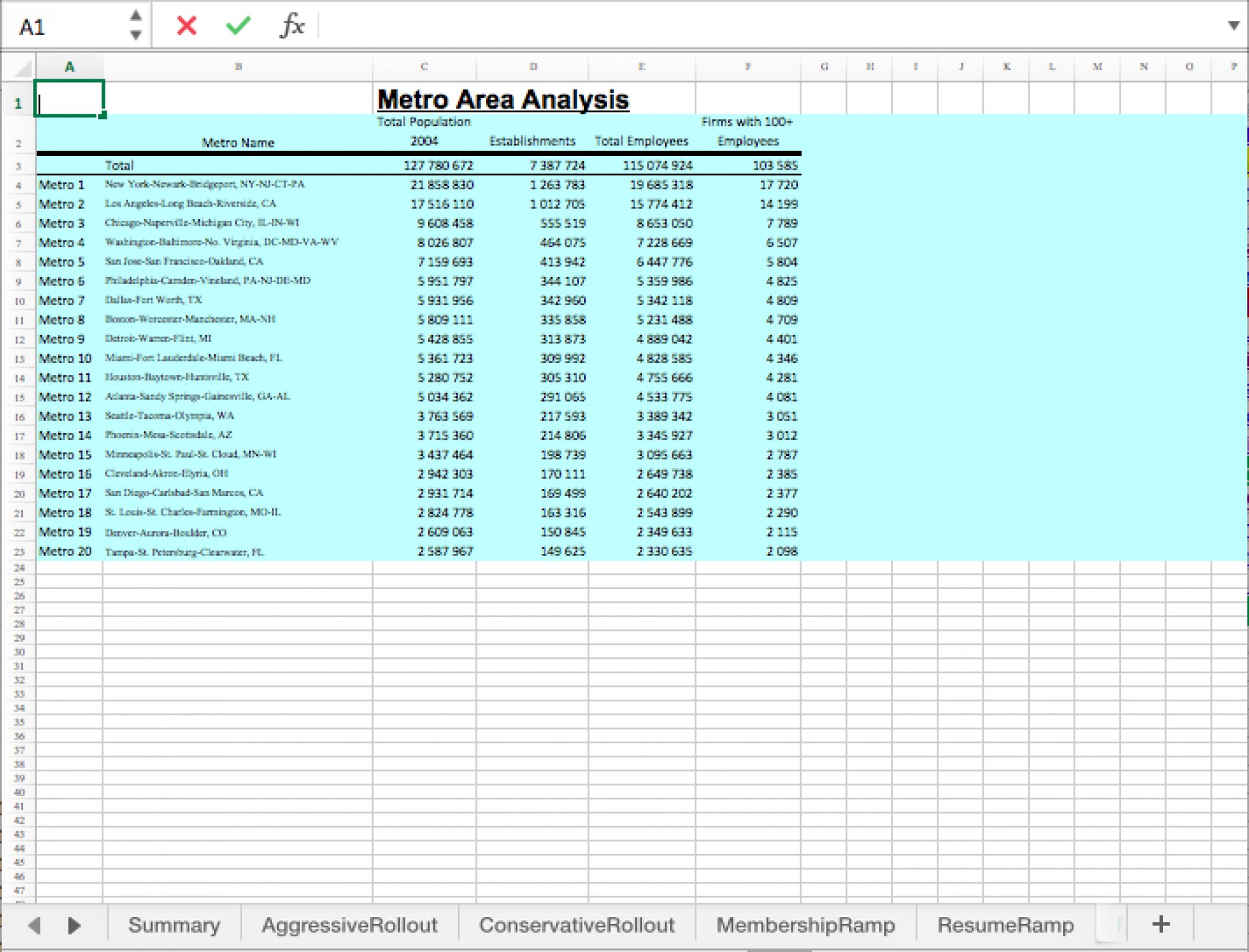The width and height of the screenshot is (1249, 952).
Task: Click the Metro 1 cell
Action: point(70,185)
